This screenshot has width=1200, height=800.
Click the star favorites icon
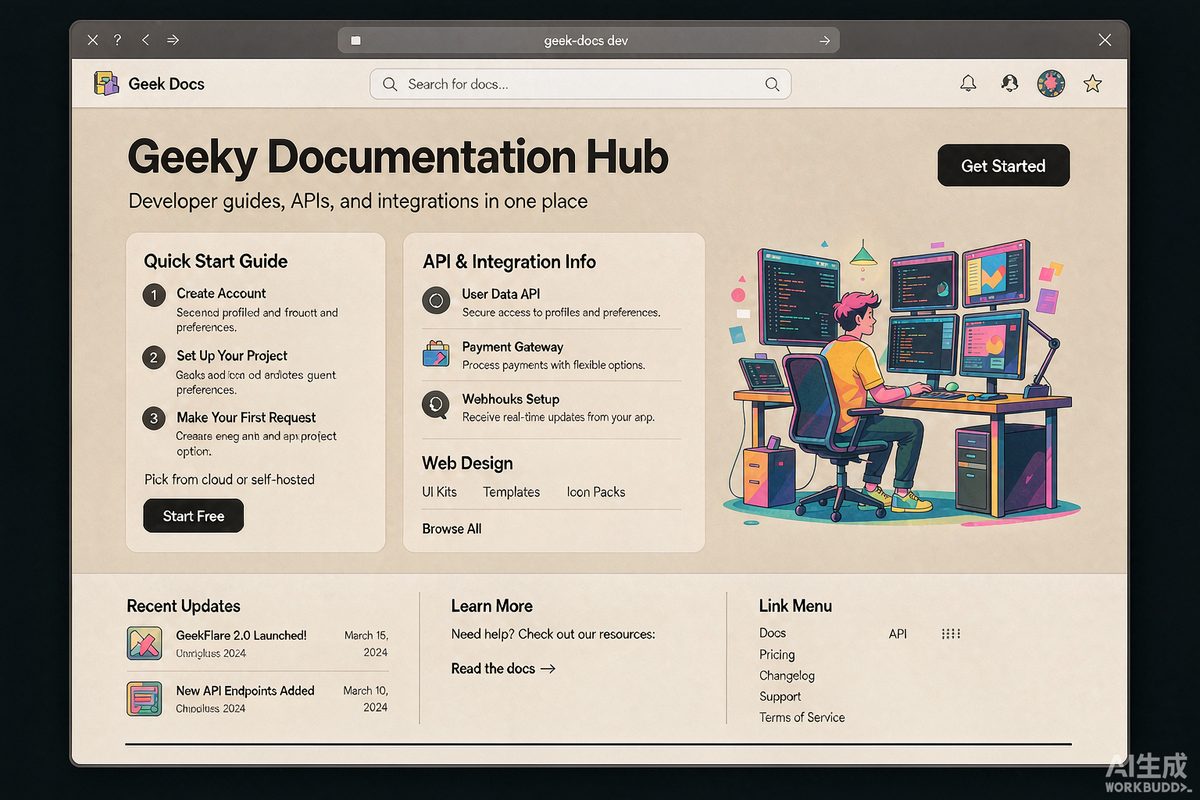click(x=1093, y=84)
